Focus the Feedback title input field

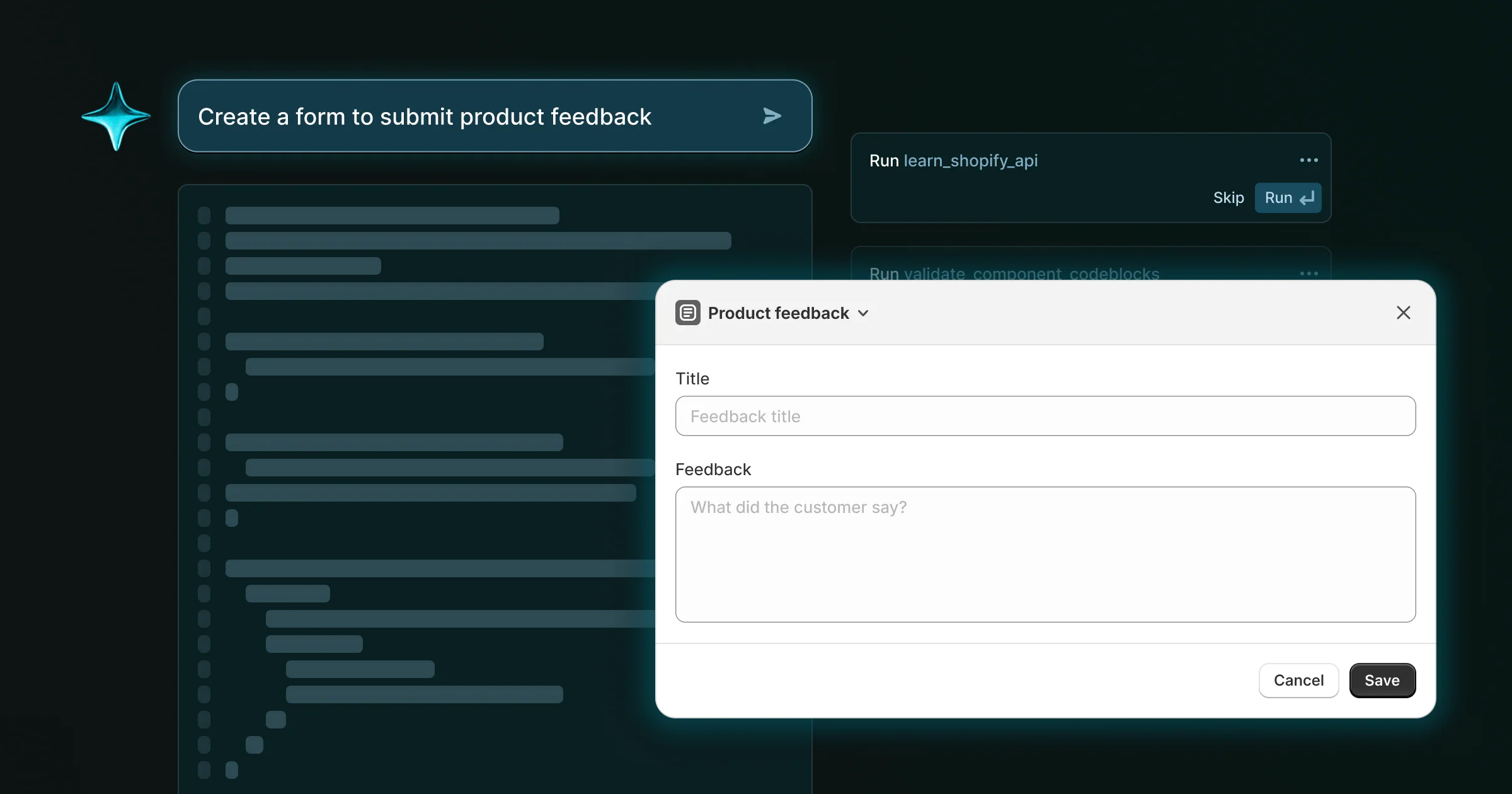click(x=1045, y=416)
